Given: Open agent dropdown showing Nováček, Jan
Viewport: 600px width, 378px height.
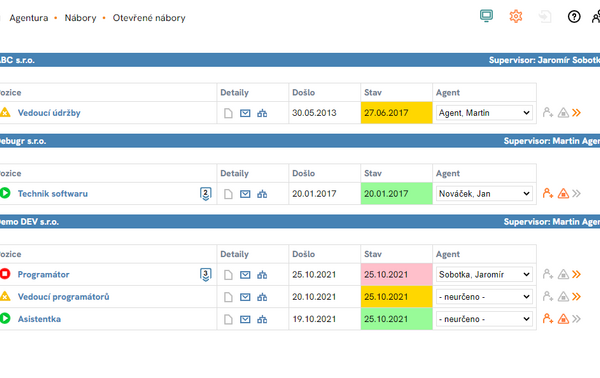Looking at the screenshot, I should tap(484, 194).
